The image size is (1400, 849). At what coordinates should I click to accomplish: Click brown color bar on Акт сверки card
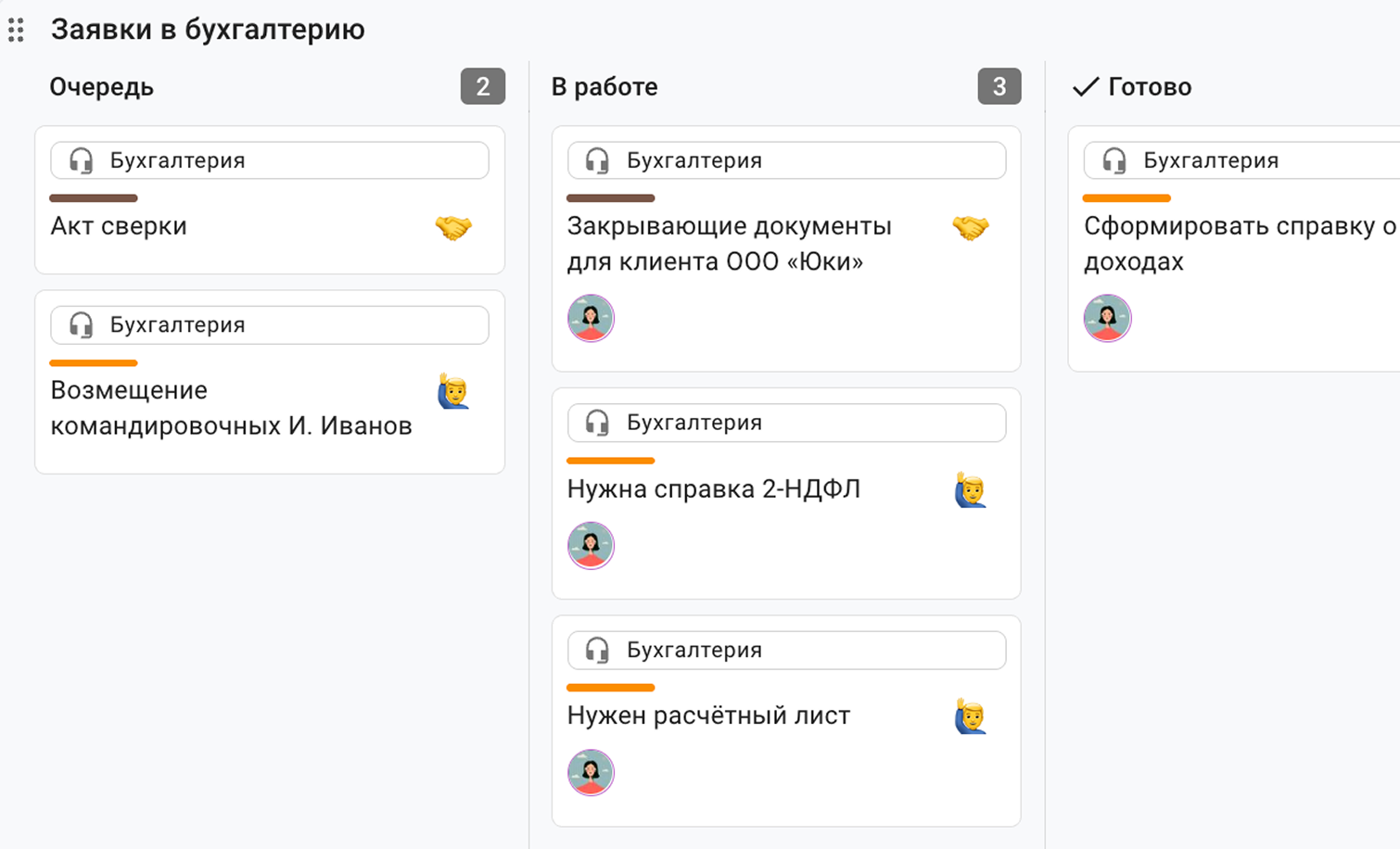[x=94, y=198]
